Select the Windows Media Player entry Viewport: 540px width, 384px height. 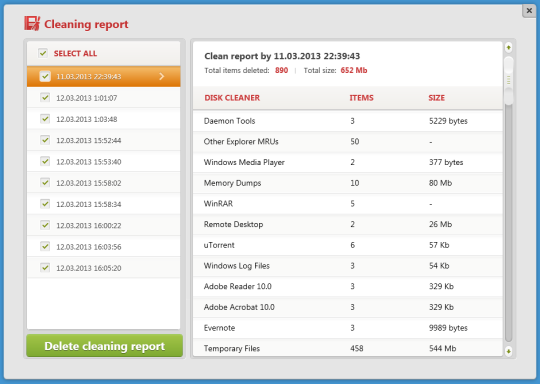[x=348, y=162]
